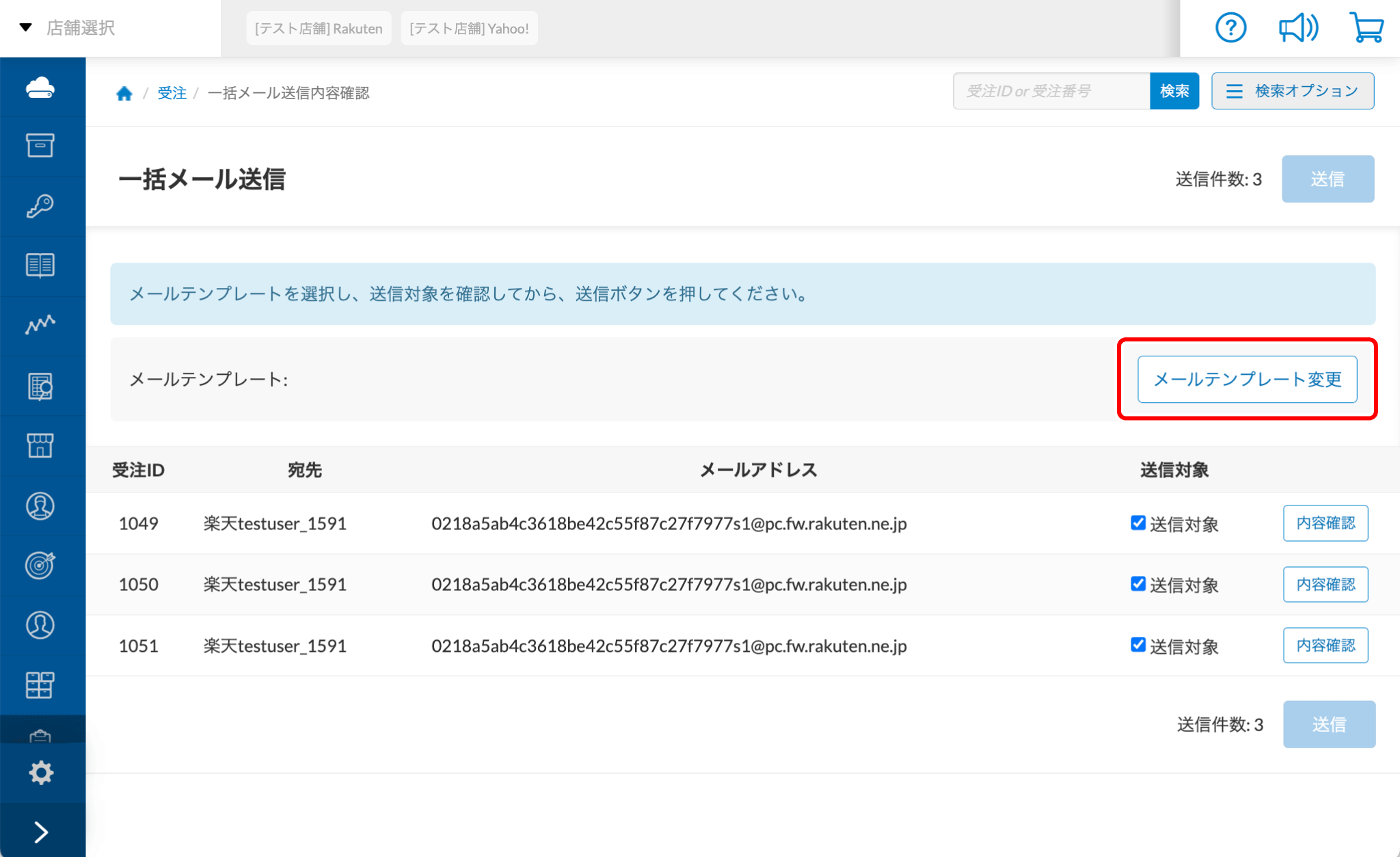Open the target marketing sidebar icon
The image size is (1400, 857).
(x=40, y=565)
